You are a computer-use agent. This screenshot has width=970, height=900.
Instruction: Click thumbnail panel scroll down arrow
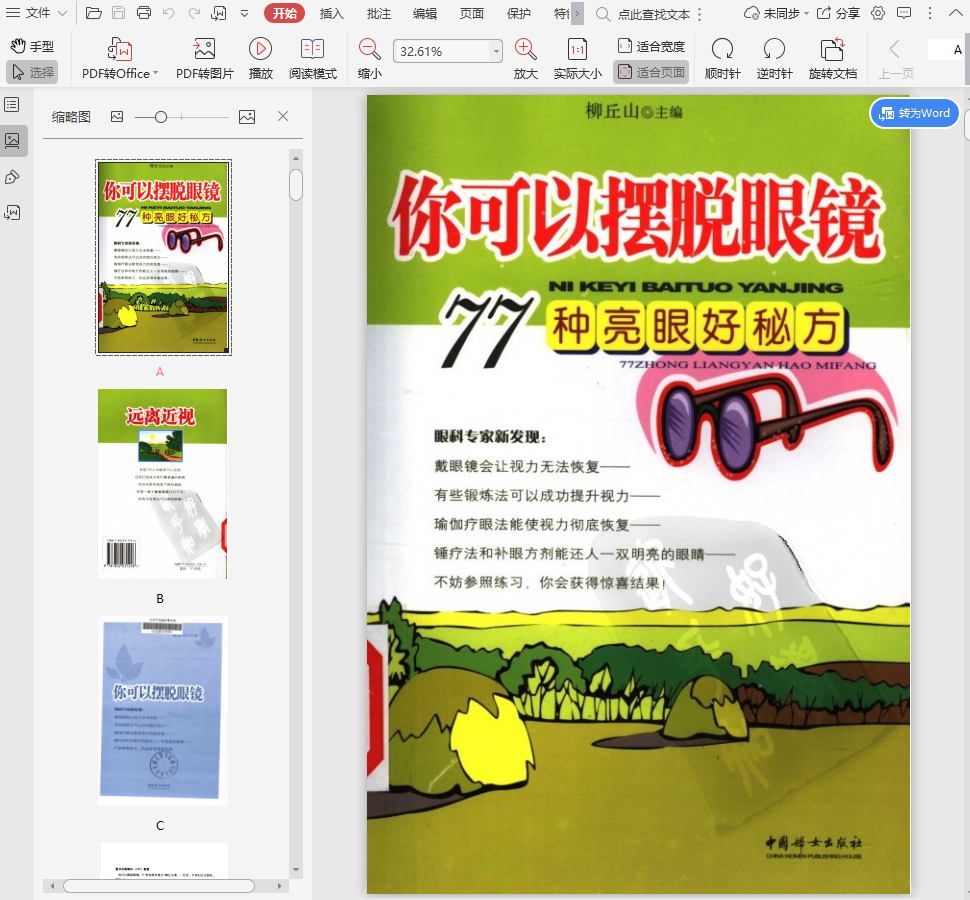296,869
